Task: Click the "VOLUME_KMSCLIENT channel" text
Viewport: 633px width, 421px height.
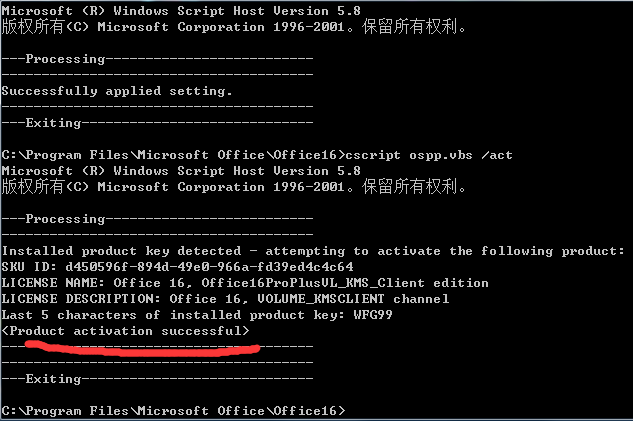Action: click(x=353, y=299)
